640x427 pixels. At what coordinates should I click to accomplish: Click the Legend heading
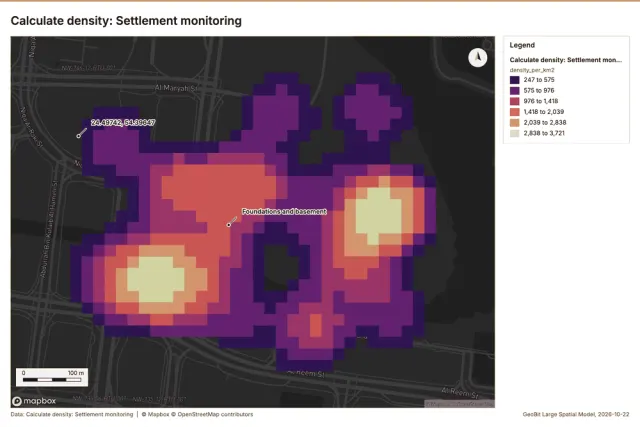coord(522,45)
